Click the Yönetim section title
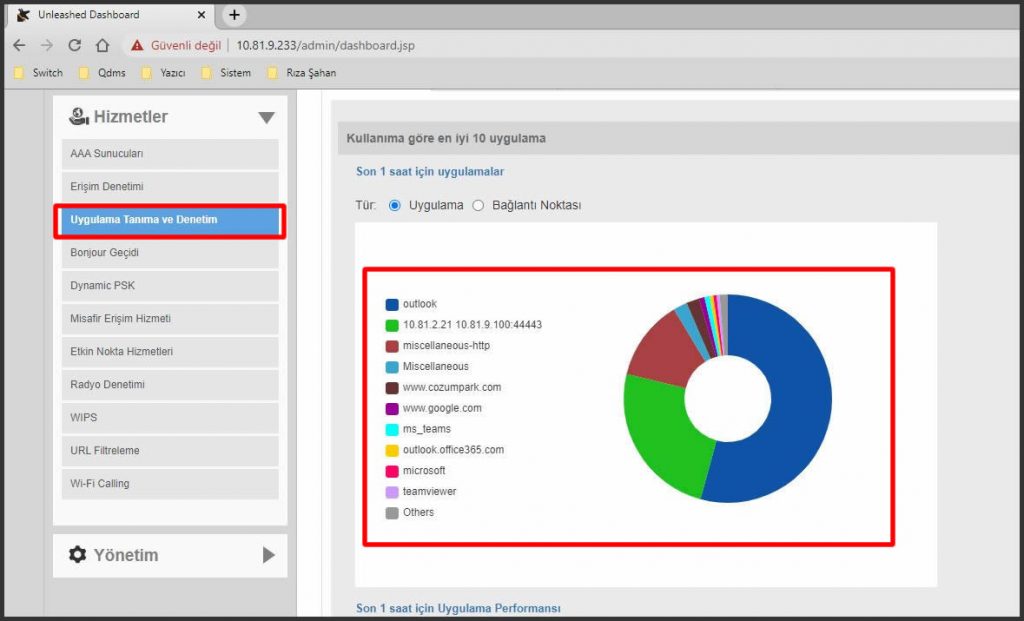The height and width of the screenshot is (621, 1024). pyautogui.click(x=125, y=555)
